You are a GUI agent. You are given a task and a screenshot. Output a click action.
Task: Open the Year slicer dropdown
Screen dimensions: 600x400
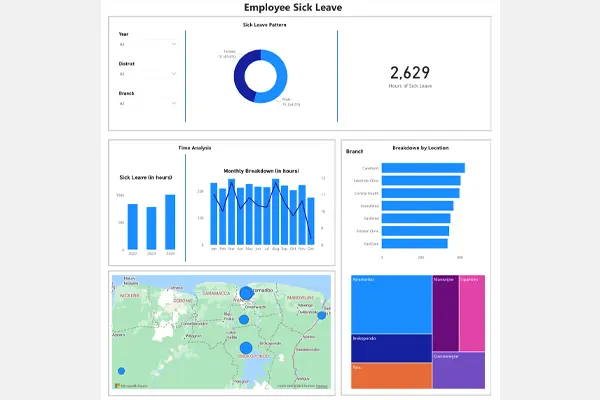(147, 44)
